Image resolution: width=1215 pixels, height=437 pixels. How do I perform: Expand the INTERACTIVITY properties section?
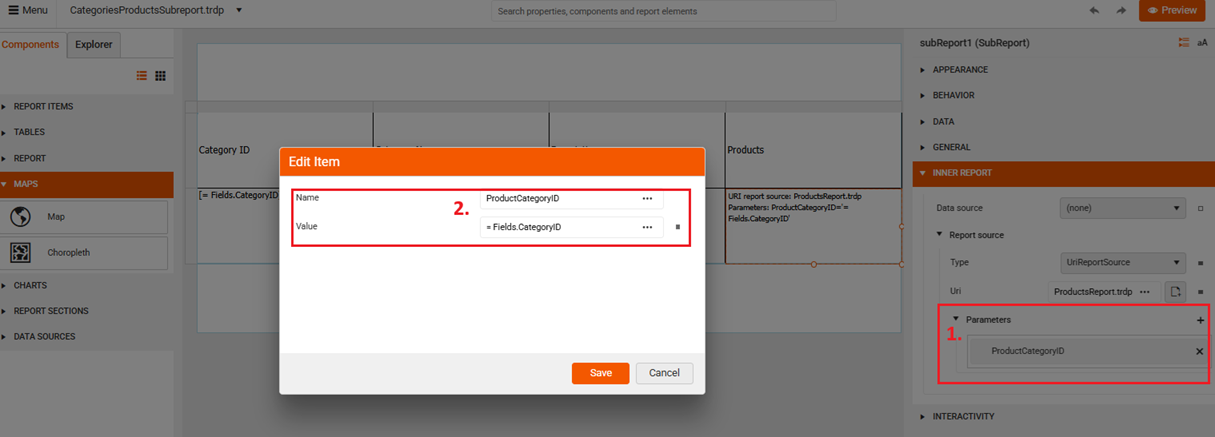[x=1062, y=416]
